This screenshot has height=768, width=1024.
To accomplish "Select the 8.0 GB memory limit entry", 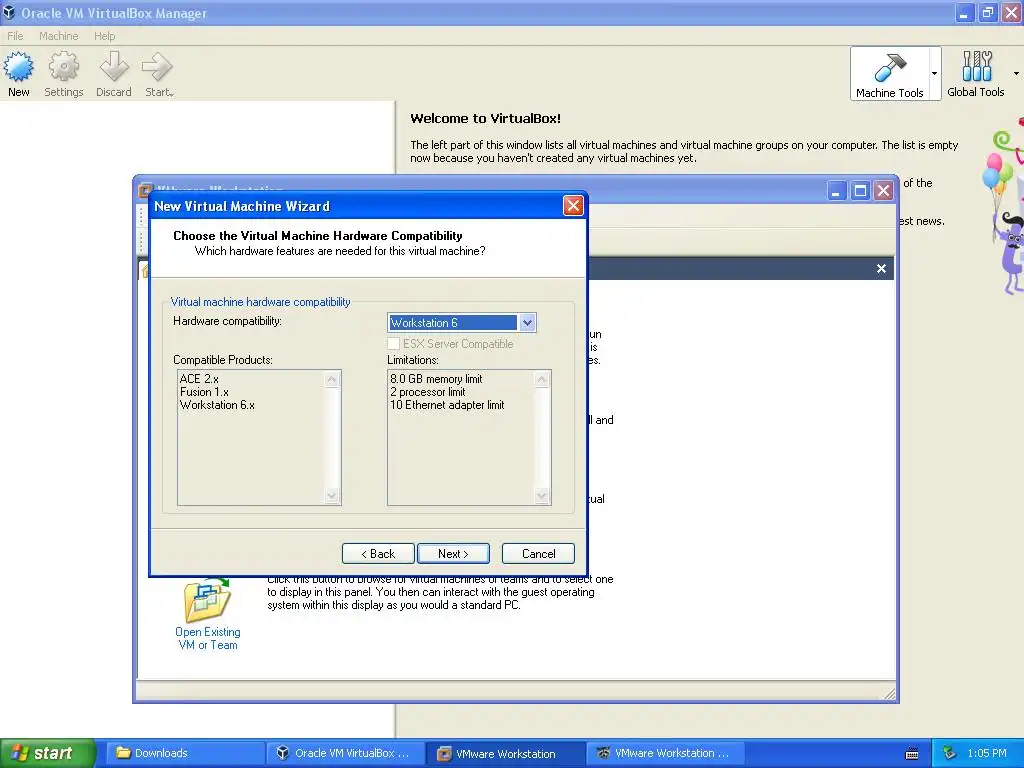I will point(436,379).
